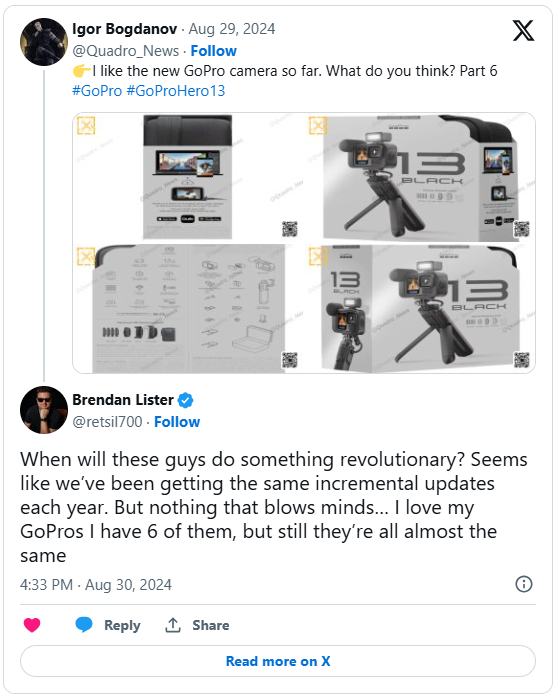Viewport: 559px width, 699px height.
Task: Click the Read more on X button
Action: tap(278, 661)
